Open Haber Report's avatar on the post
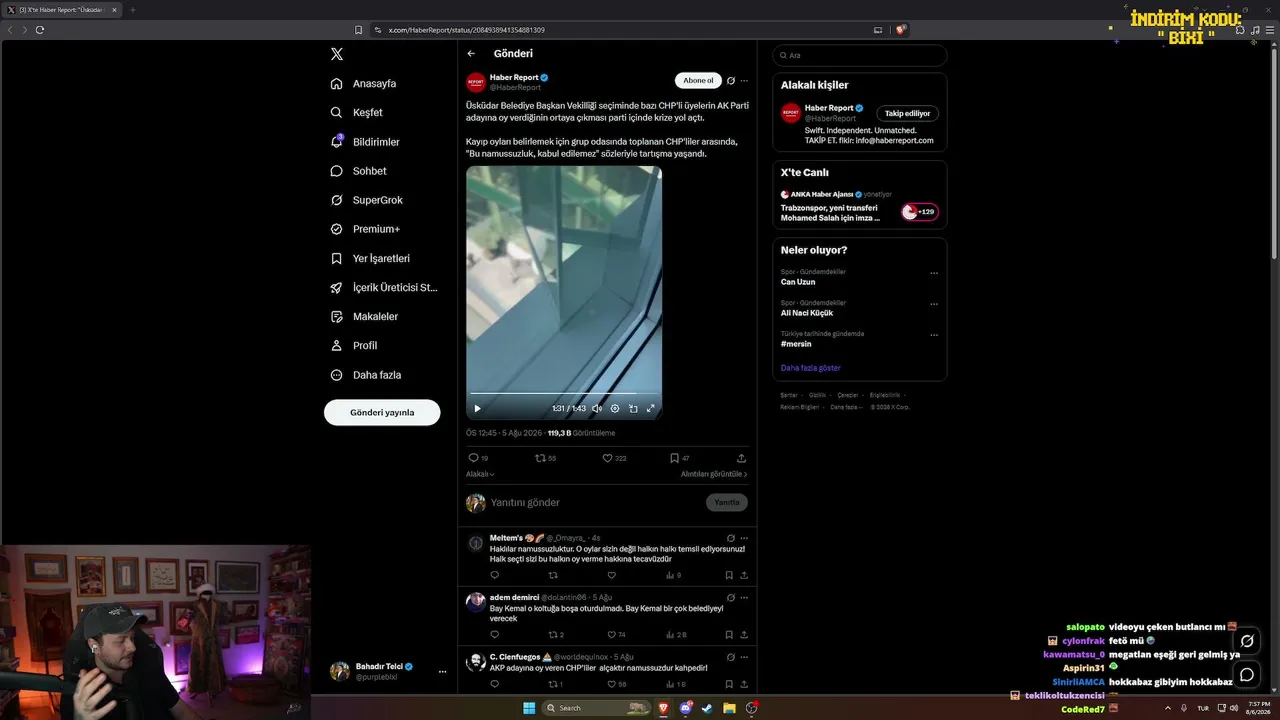 [476, 82]
